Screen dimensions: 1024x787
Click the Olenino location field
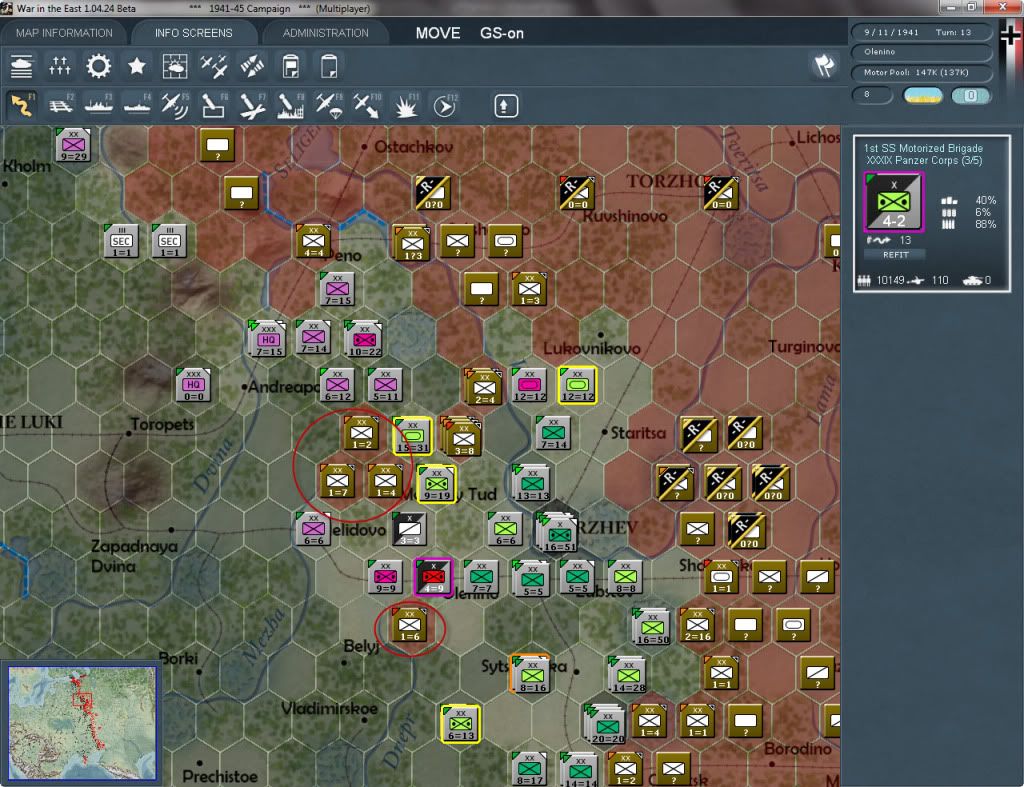tap(921, 52)
